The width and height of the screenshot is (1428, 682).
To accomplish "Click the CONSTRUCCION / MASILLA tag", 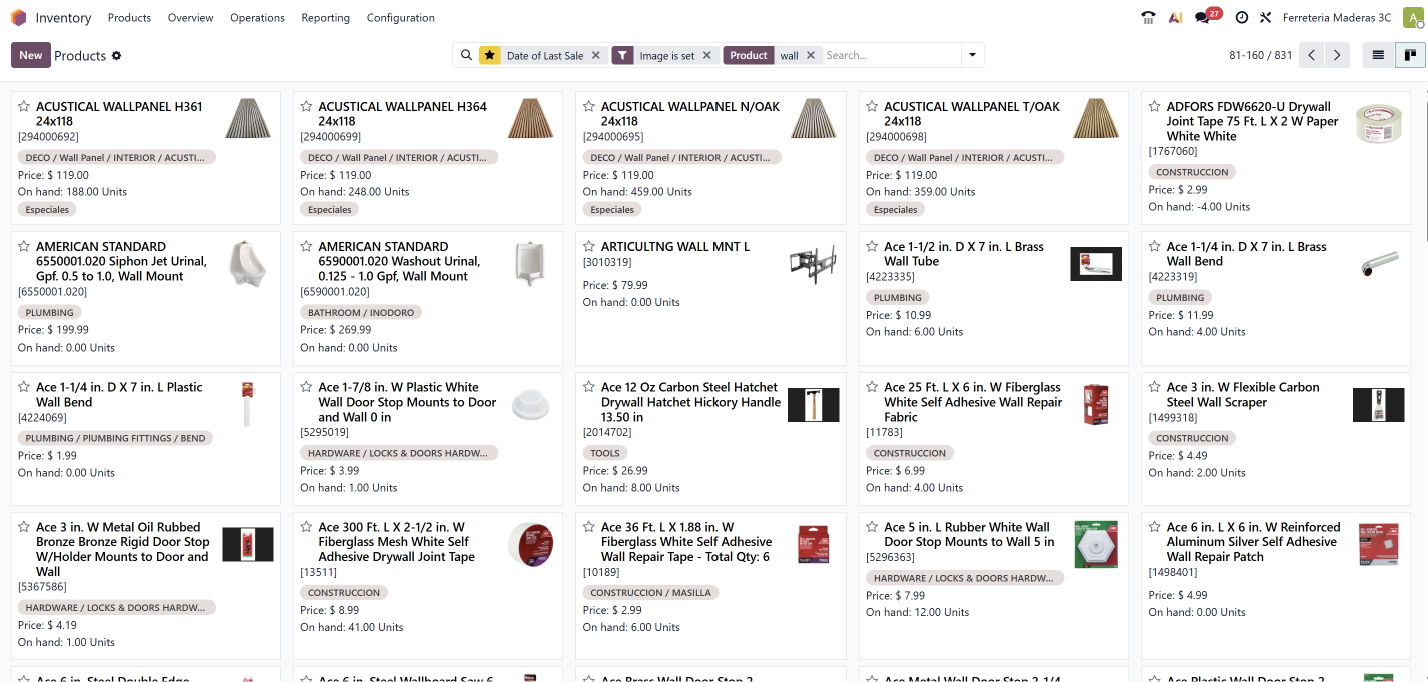I will tap(651, 593).
